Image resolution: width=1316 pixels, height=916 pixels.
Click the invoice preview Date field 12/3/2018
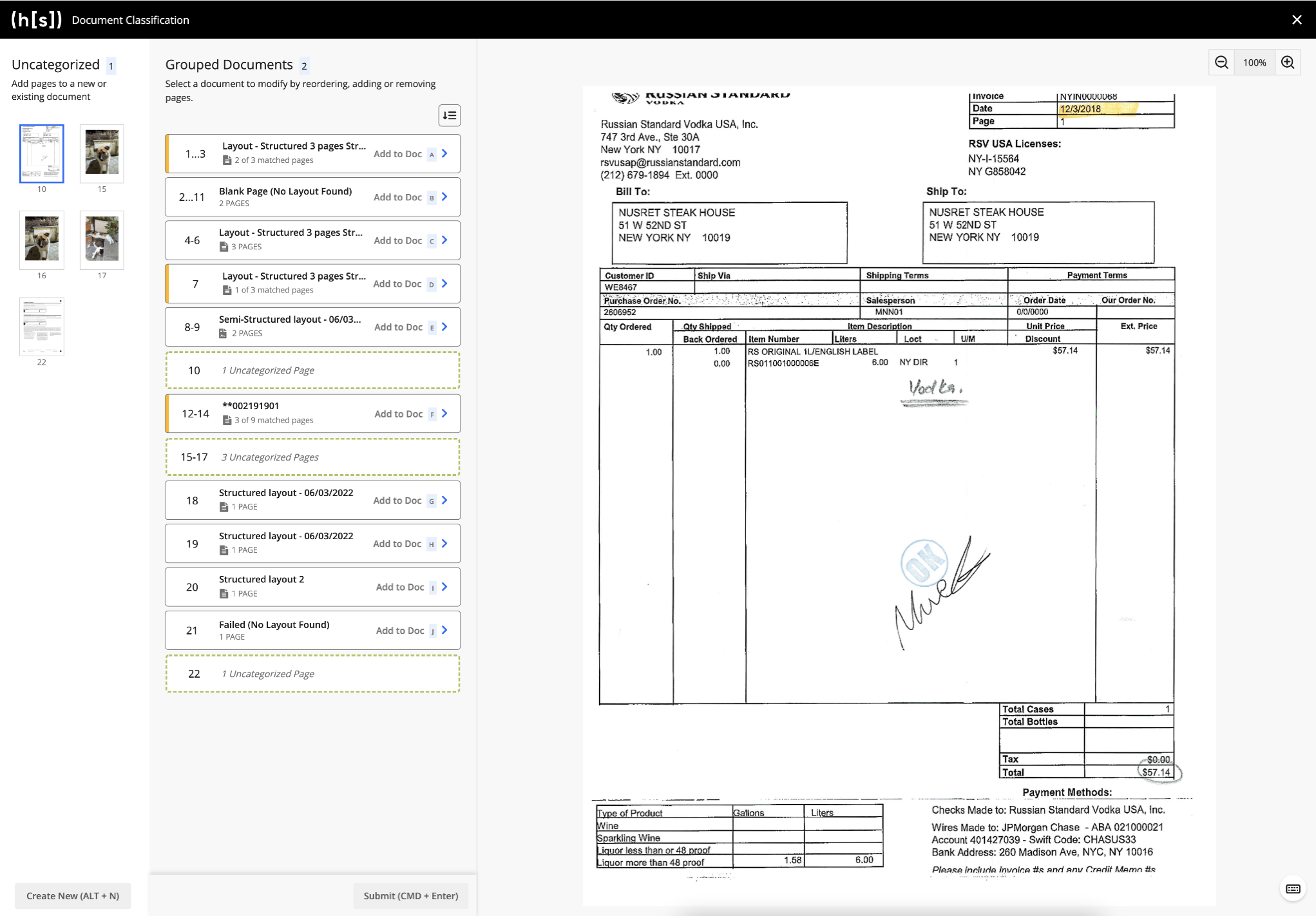pyautogui.click(x=1080, y=109)
